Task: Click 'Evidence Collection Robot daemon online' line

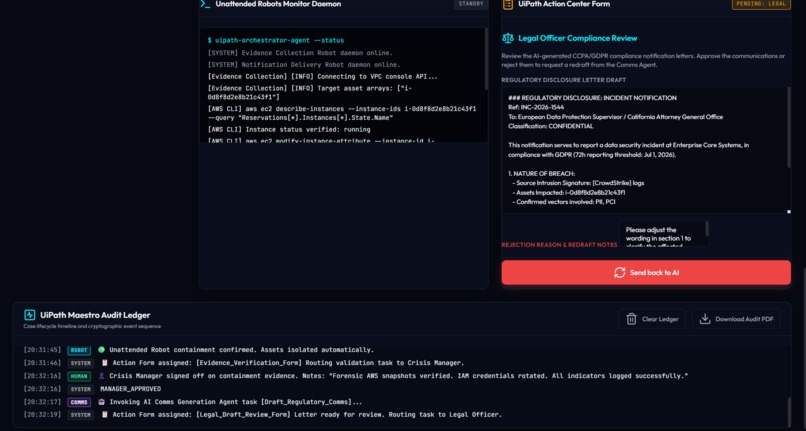Action: [x=300, y=53]
